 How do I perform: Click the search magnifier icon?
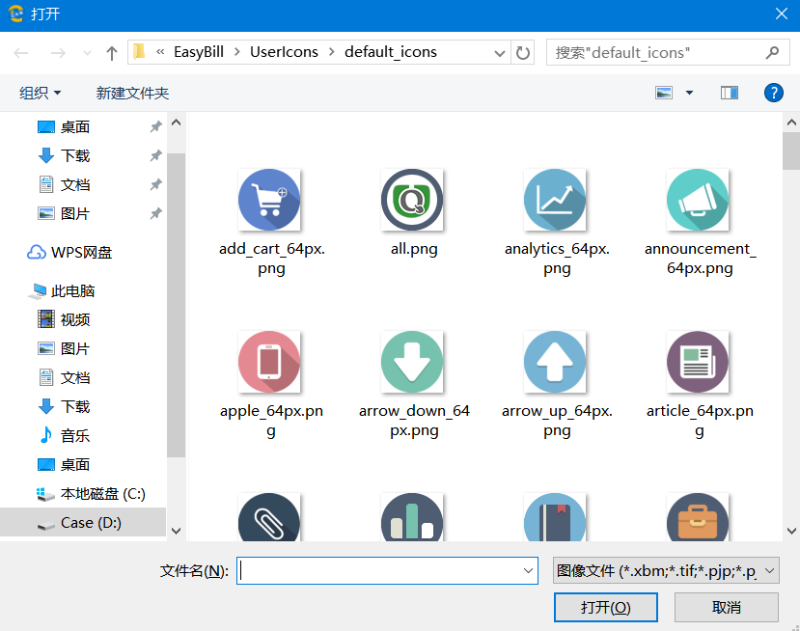point(772,53)
